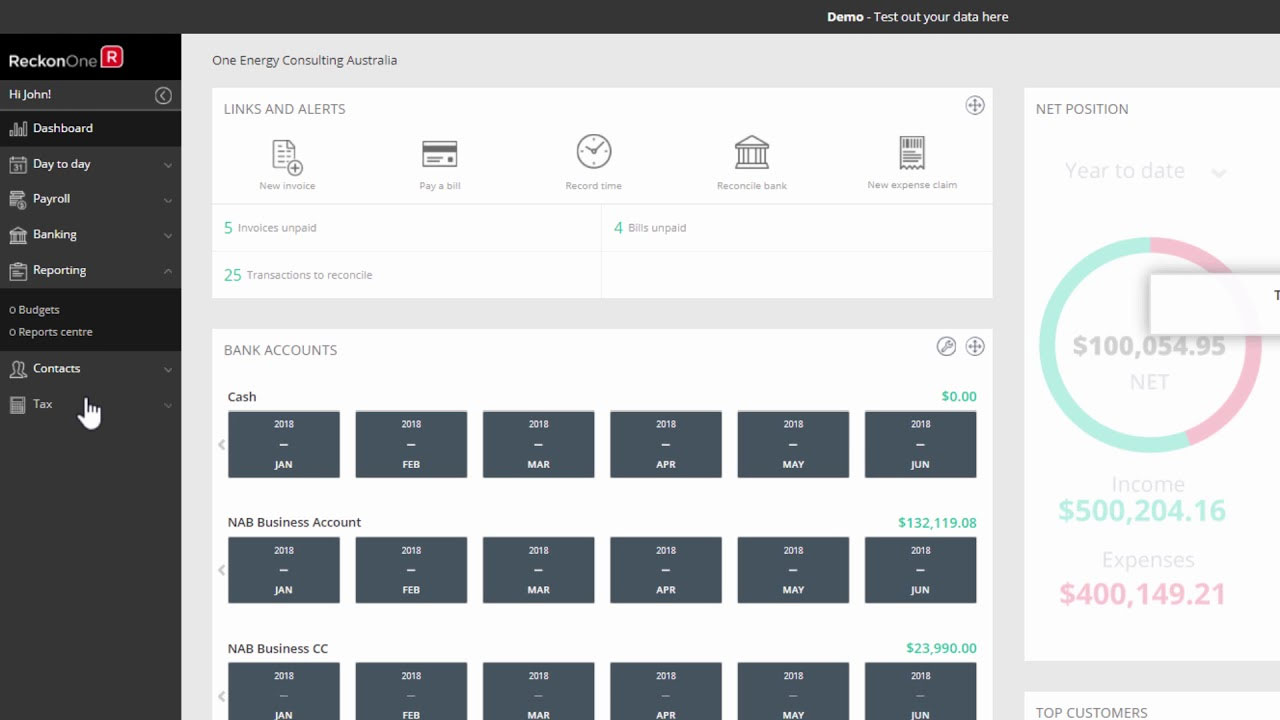The width and height of the screenshot is (1280, 720).
Task: Collapse the Reporting menu
Action: pos(90,270)
